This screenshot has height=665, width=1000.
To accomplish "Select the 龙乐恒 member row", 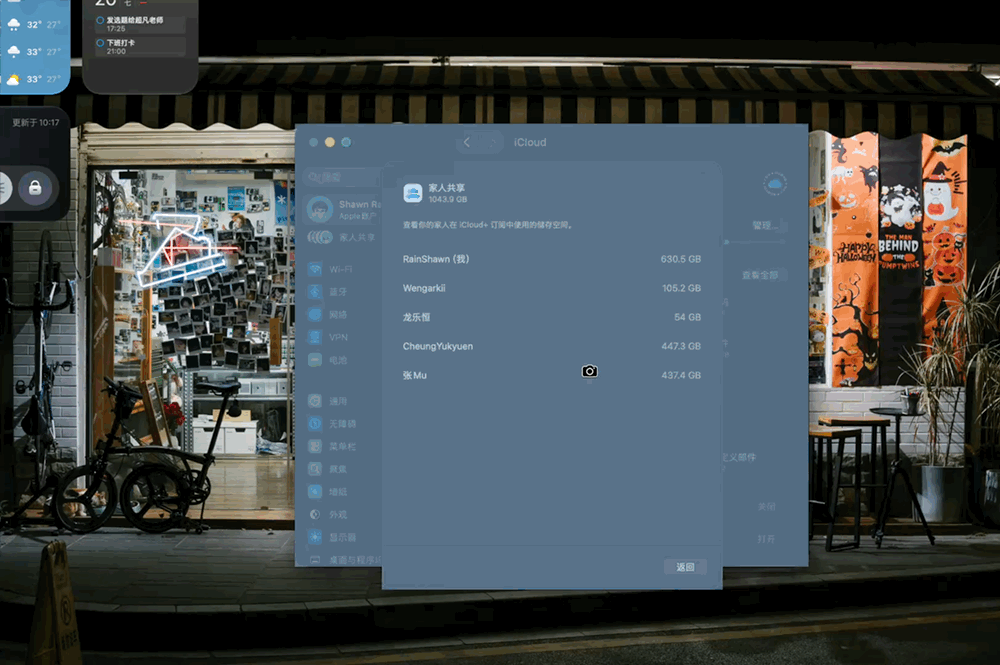I will 552,317.
